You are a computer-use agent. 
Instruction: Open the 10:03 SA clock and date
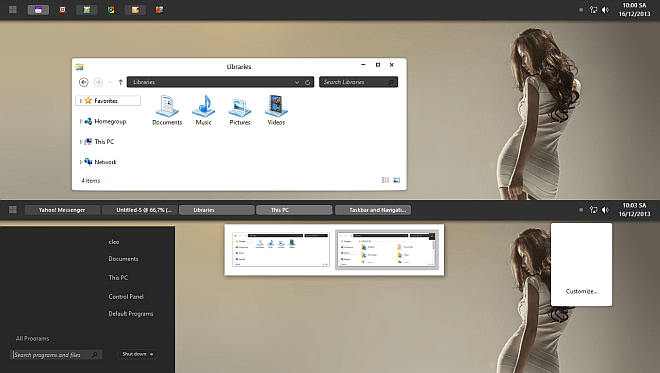click(634, 210)
